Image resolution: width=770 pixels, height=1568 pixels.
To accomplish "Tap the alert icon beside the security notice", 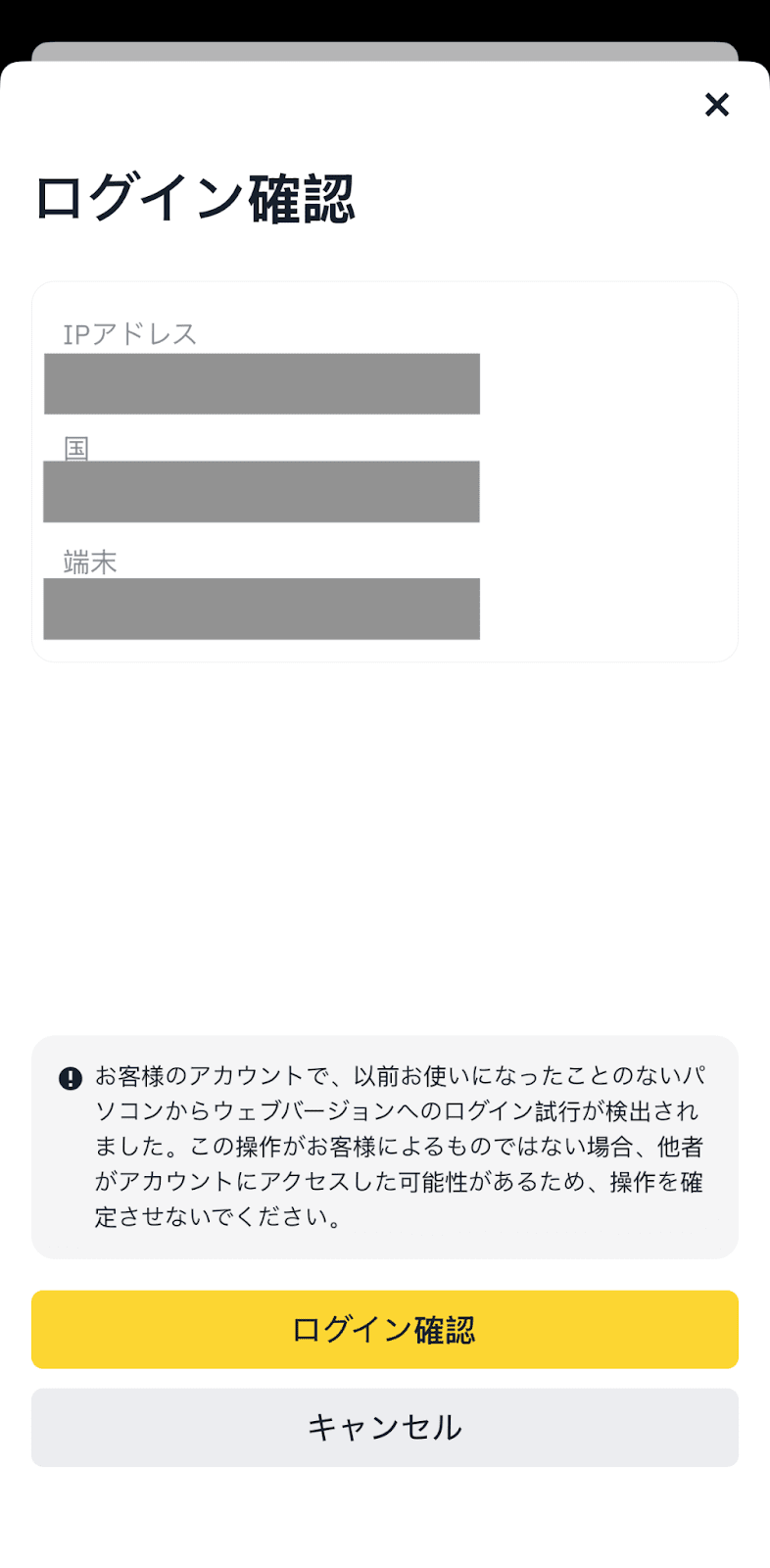I will 68,1077.
